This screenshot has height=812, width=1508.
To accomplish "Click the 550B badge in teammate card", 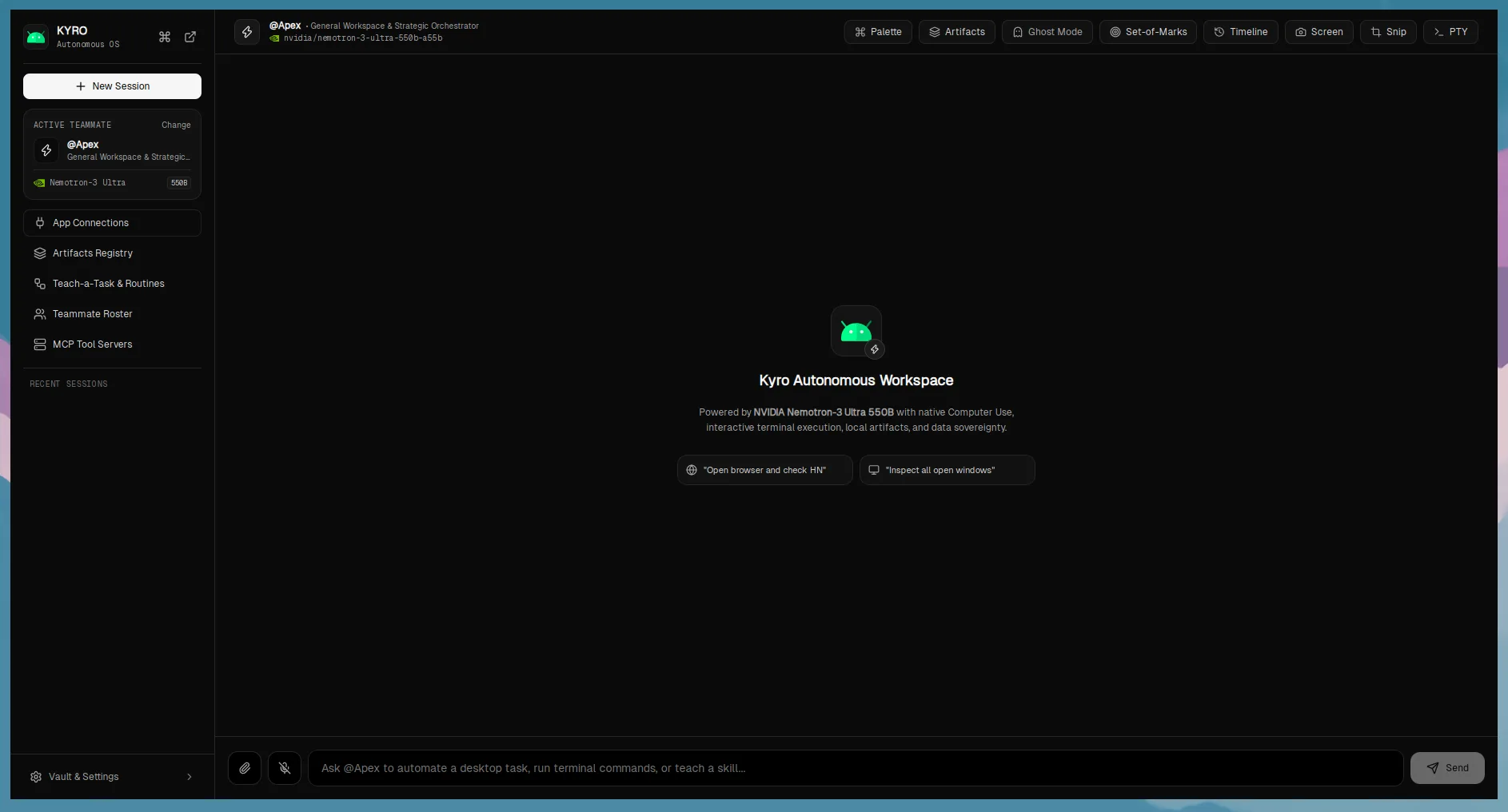I will point(179,183).
